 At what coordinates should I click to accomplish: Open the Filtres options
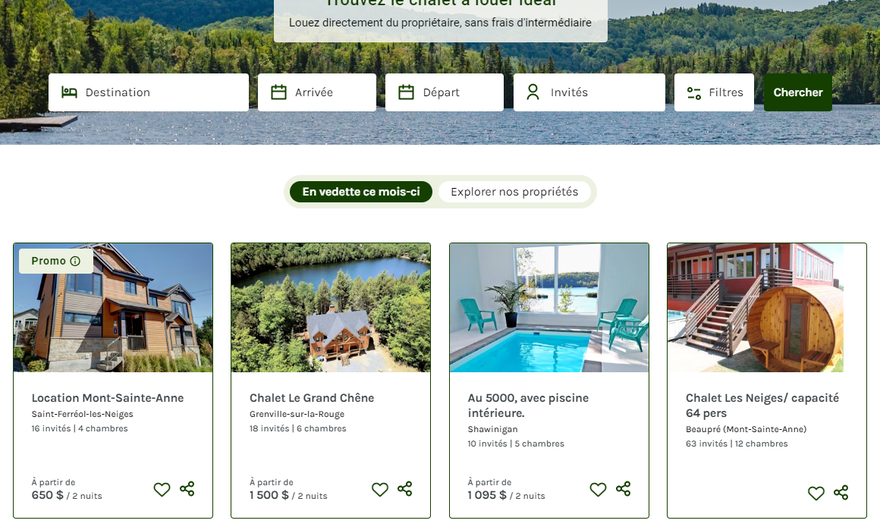pos(714,93)
